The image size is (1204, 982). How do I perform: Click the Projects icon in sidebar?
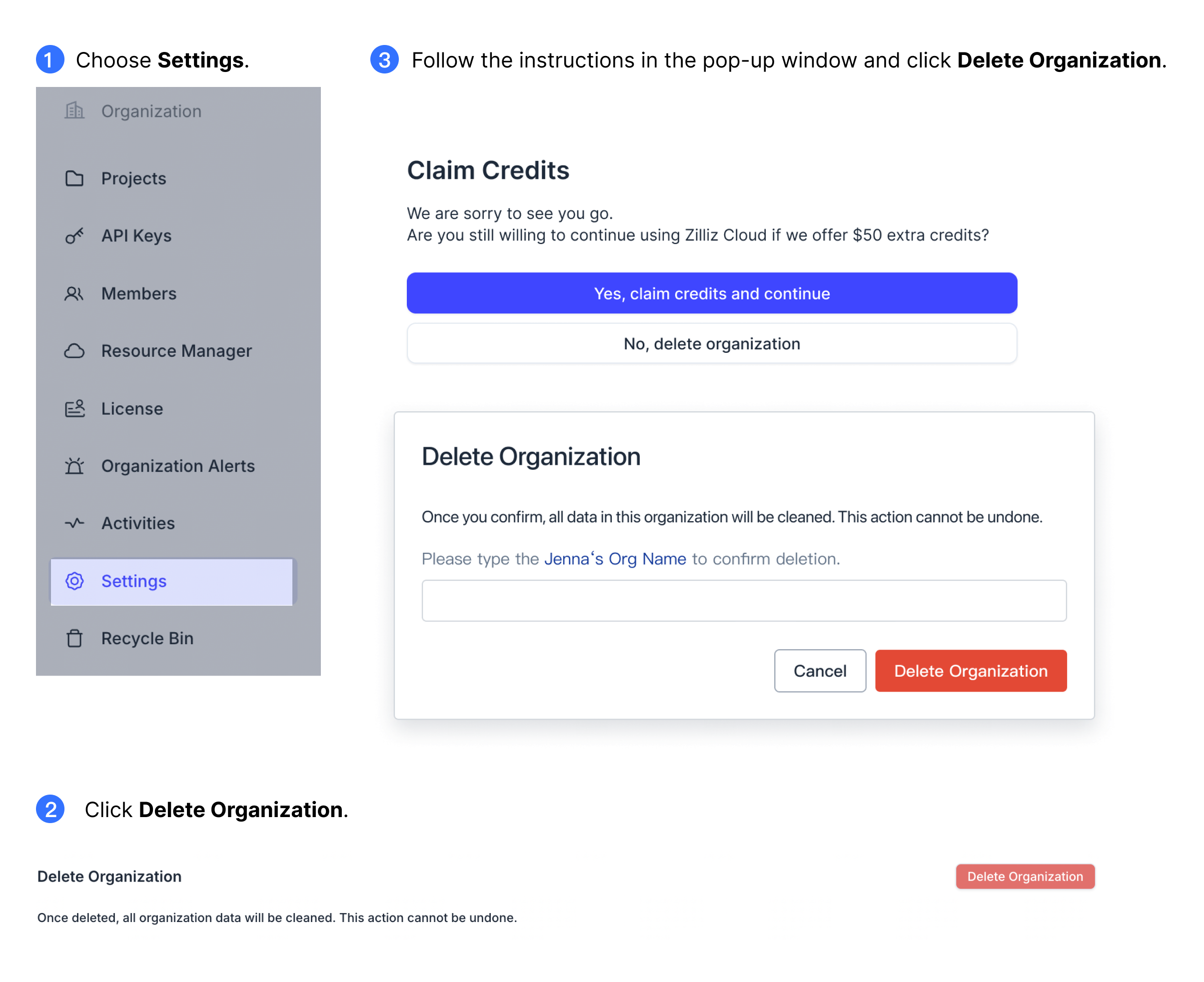74,178
